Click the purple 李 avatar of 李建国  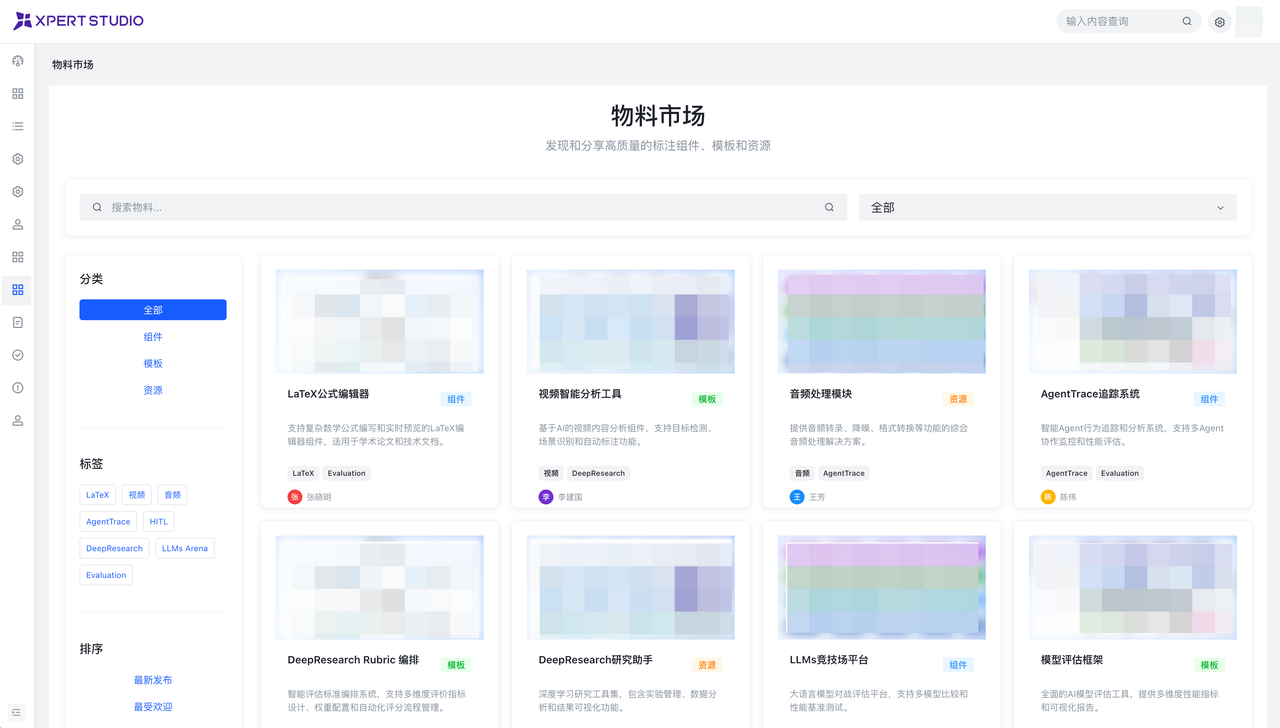tap(546, 497)
